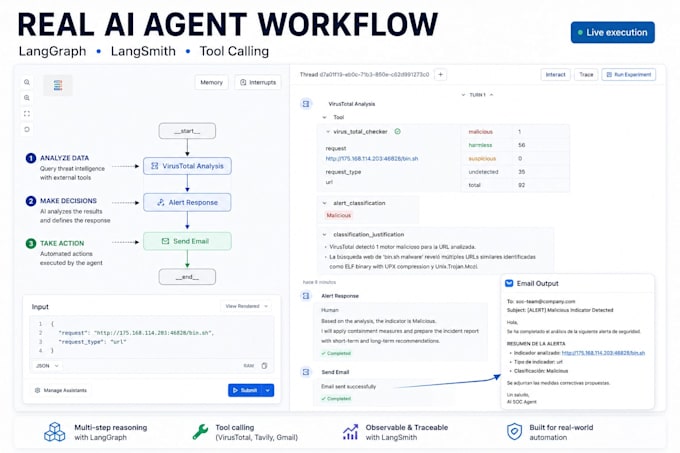The height and width of the screenshot is (453, 680).
Task: Open the View Rendered dropdown
Action: (246, 306)
